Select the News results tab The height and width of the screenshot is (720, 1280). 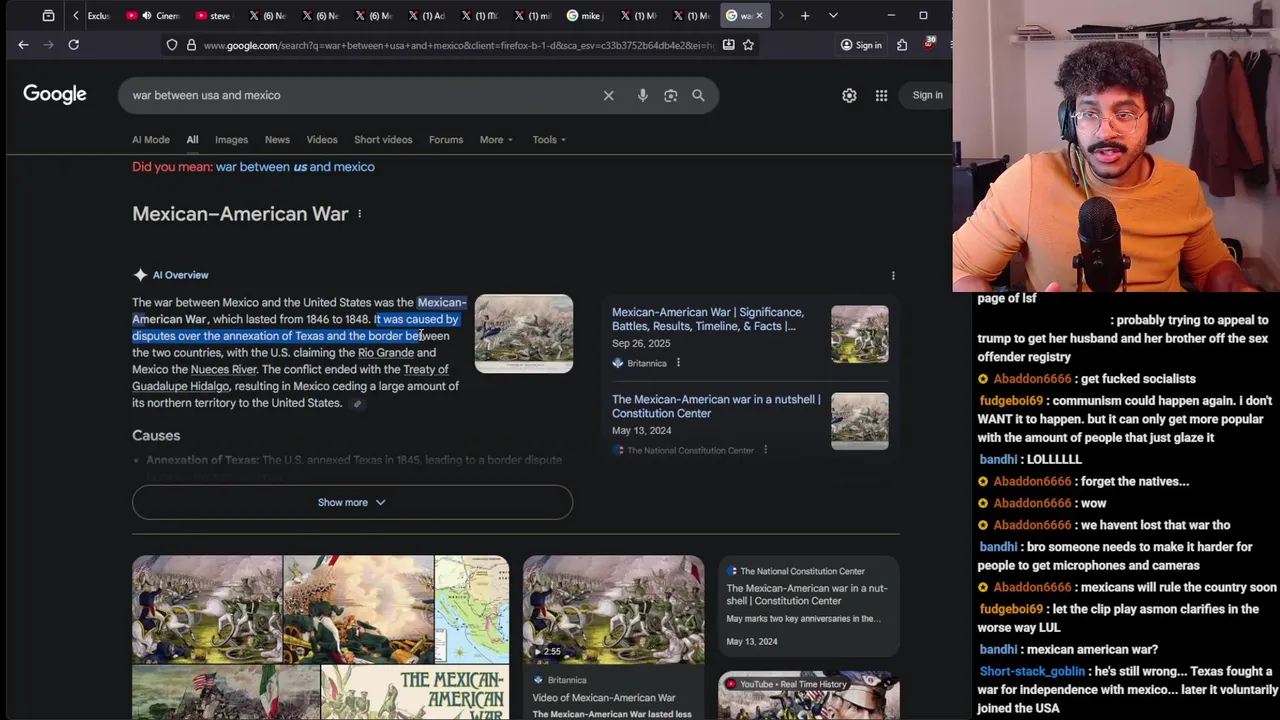click(277, 140)
